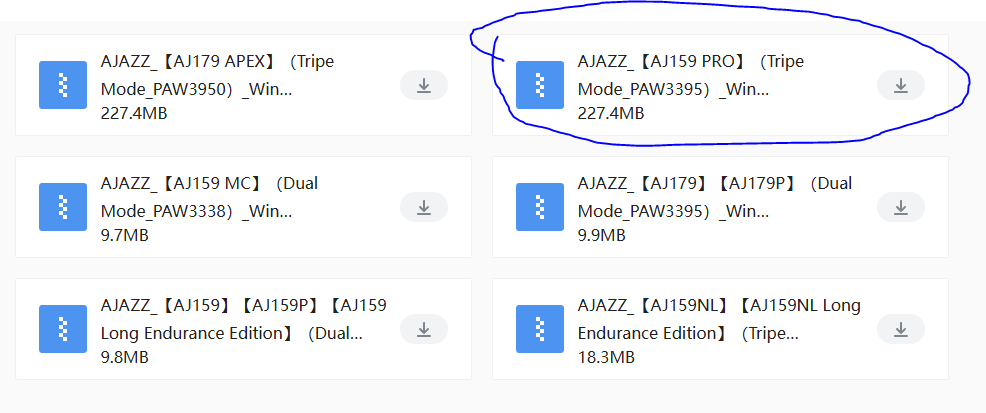Click the zip file icon for AJ179 APEX
The image size is (986, 413).
point(63,86)
